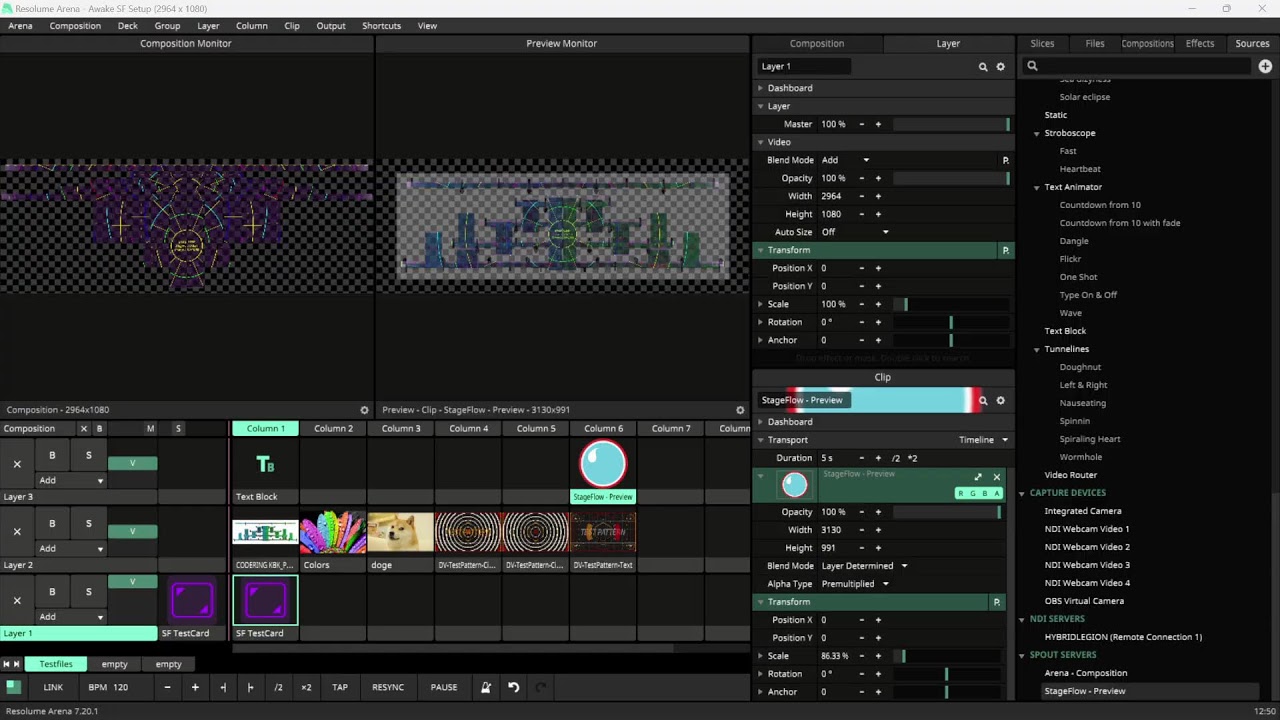Select the doge clip thumbnail

click(401, 532)
